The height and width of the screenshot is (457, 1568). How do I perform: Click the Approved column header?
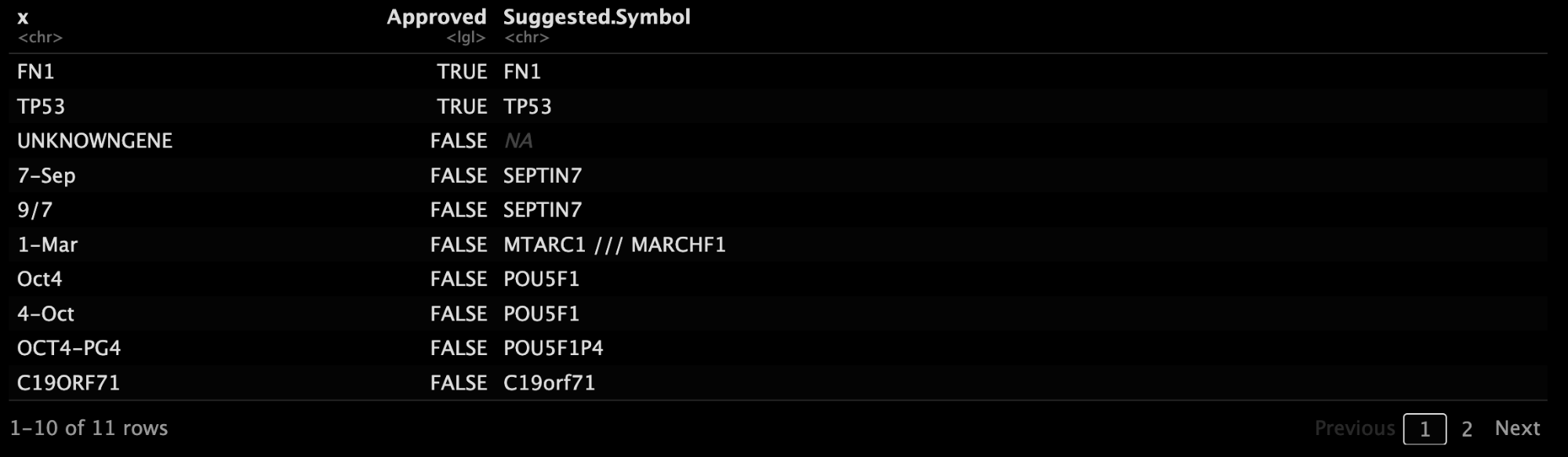click(x=437, y=17)
